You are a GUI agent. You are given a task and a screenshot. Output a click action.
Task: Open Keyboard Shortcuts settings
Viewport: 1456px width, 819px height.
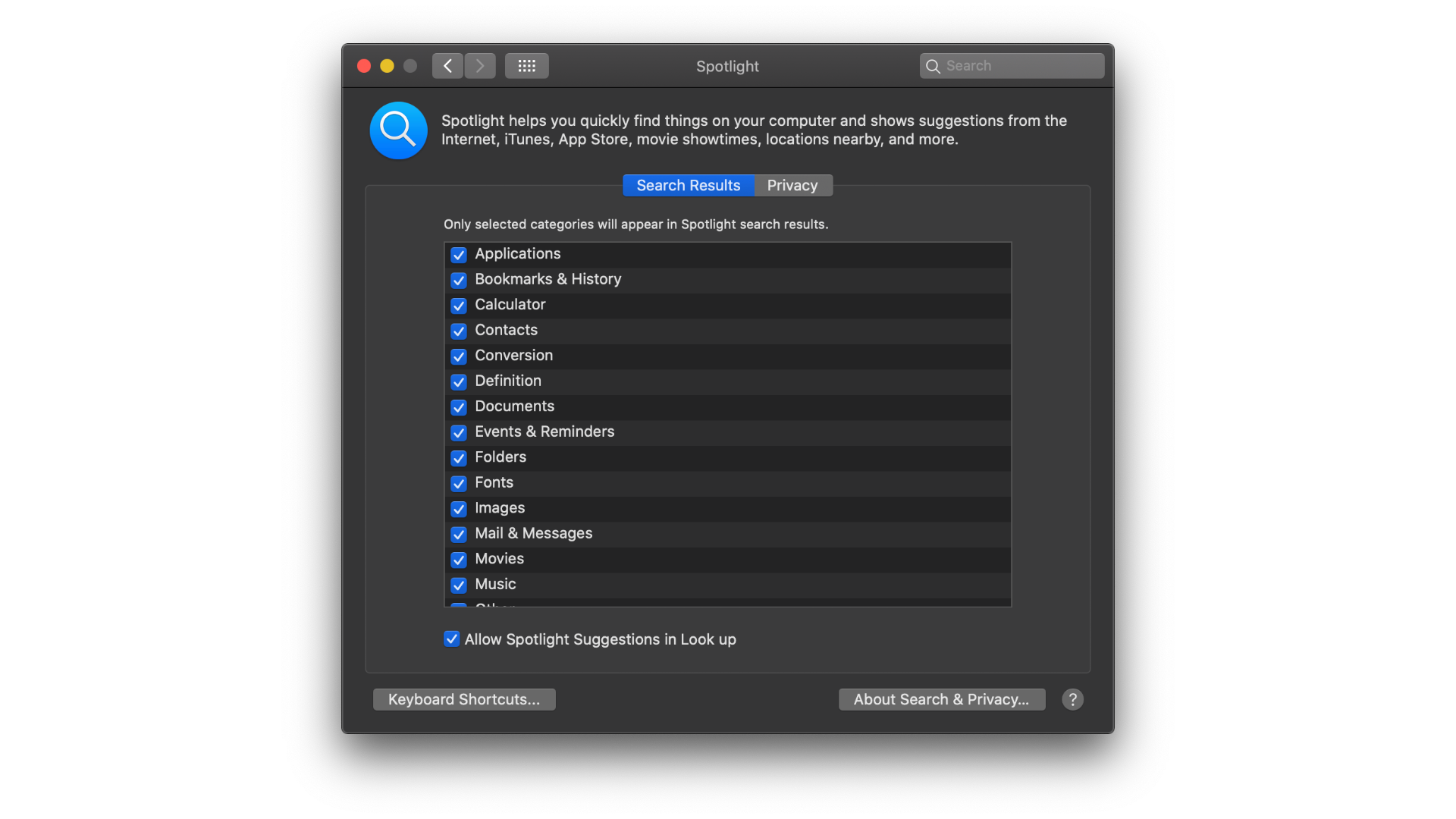pyautogui.click(x=464, y=699)
